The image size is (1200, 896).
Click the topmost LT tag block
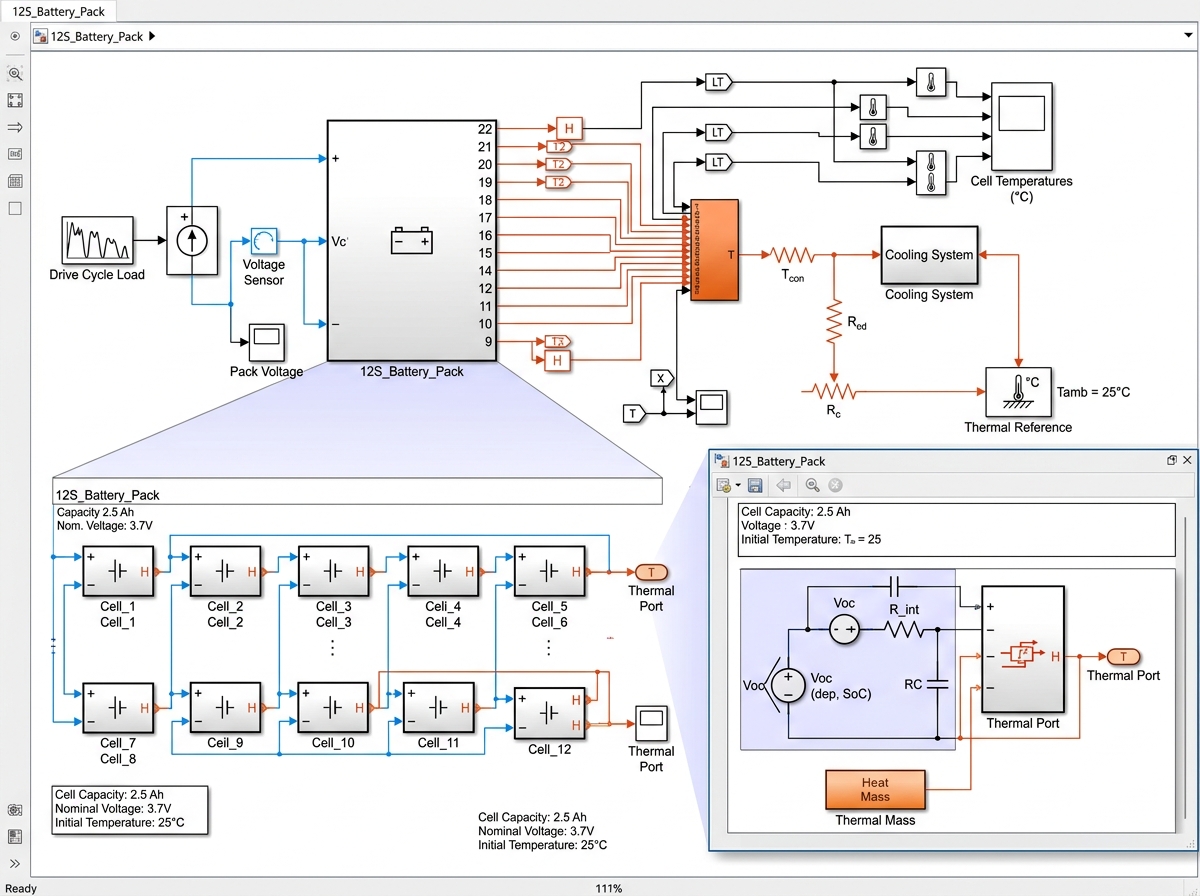pyautogui.click(x=718, y=82)
